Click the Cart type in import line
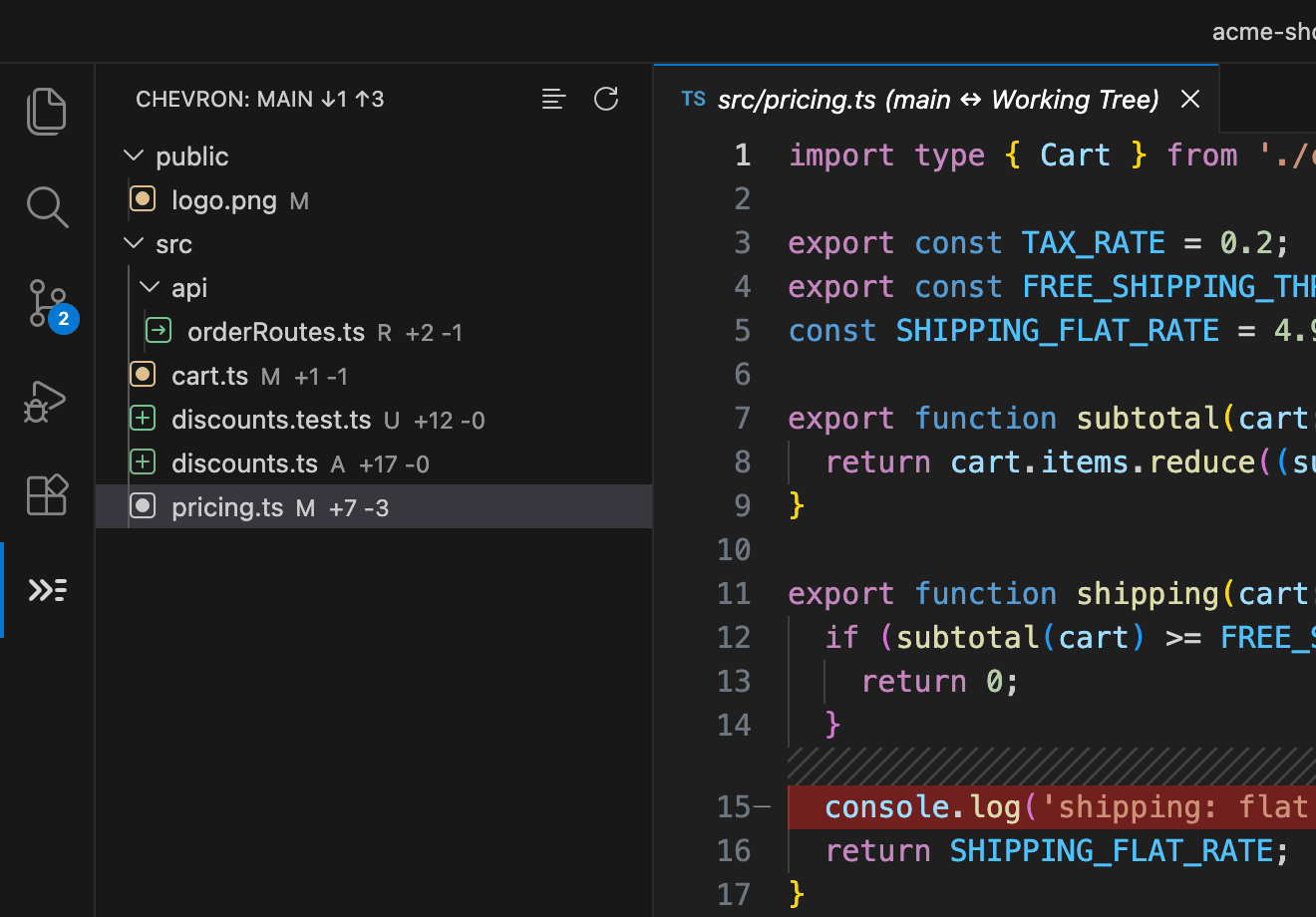The width and height of the screenshot is (1316, 917). (1075, 155)
